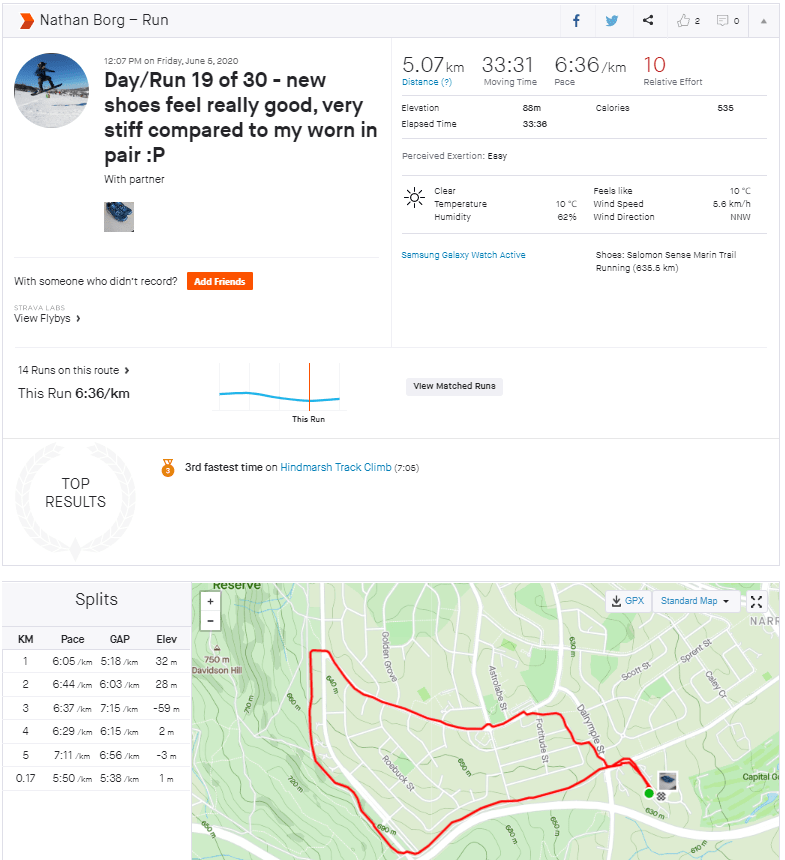Enter fullscreen map view
Screen dimensions: 785x860
tap(757, 601)
